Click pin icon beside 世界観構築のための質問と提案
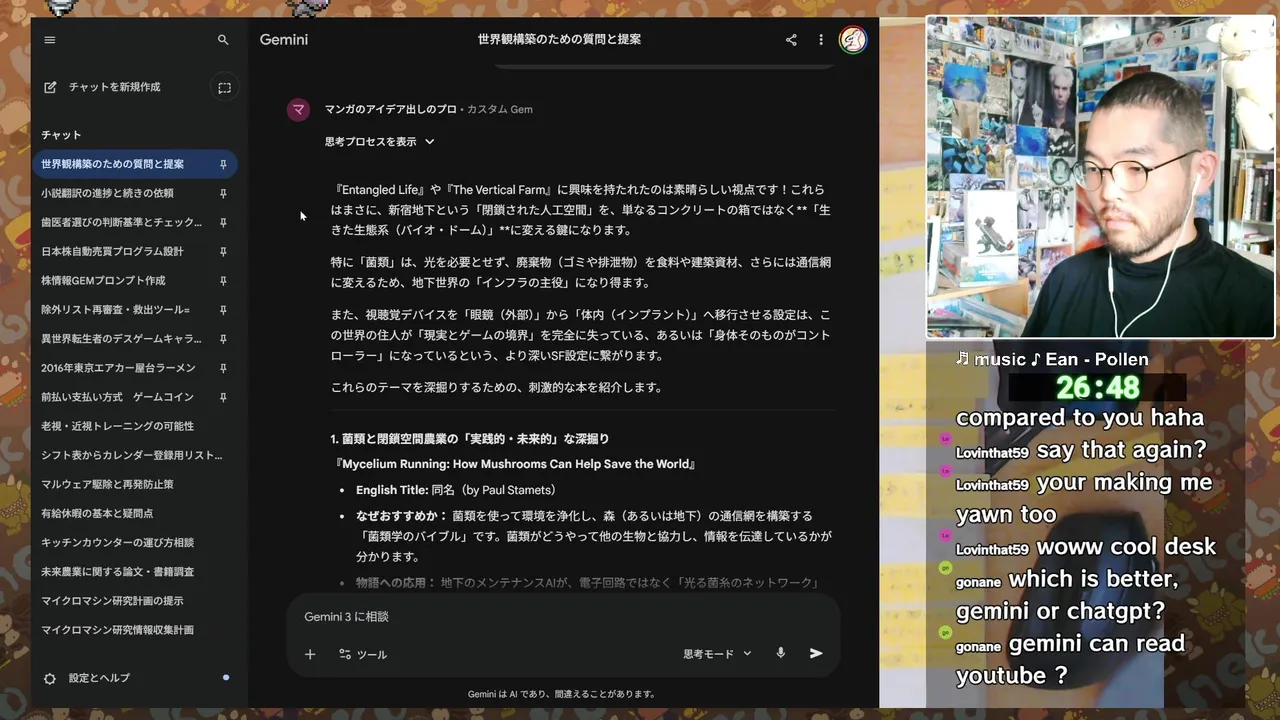The width and height of the screenshot is (1280, 720). point(223,164)
